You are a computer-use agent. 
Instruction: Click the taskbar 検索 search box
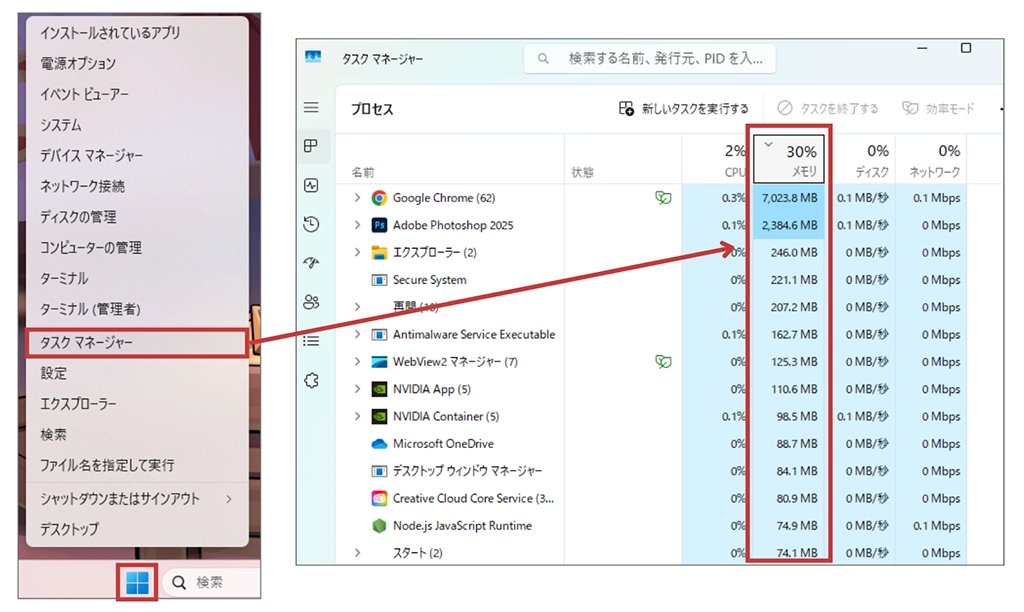(211, 582)
